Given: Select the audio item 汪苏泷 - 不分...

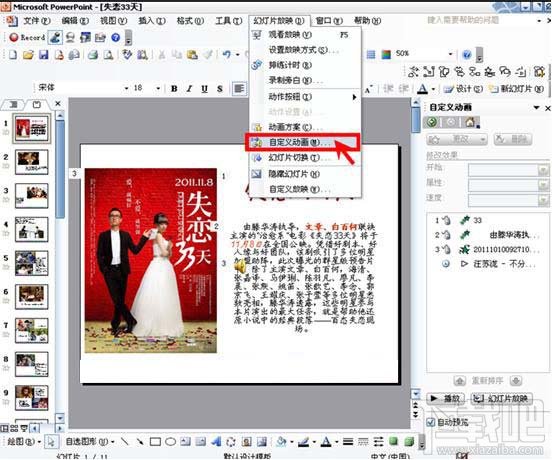Looking at the screenshot, I should point(487,264).
